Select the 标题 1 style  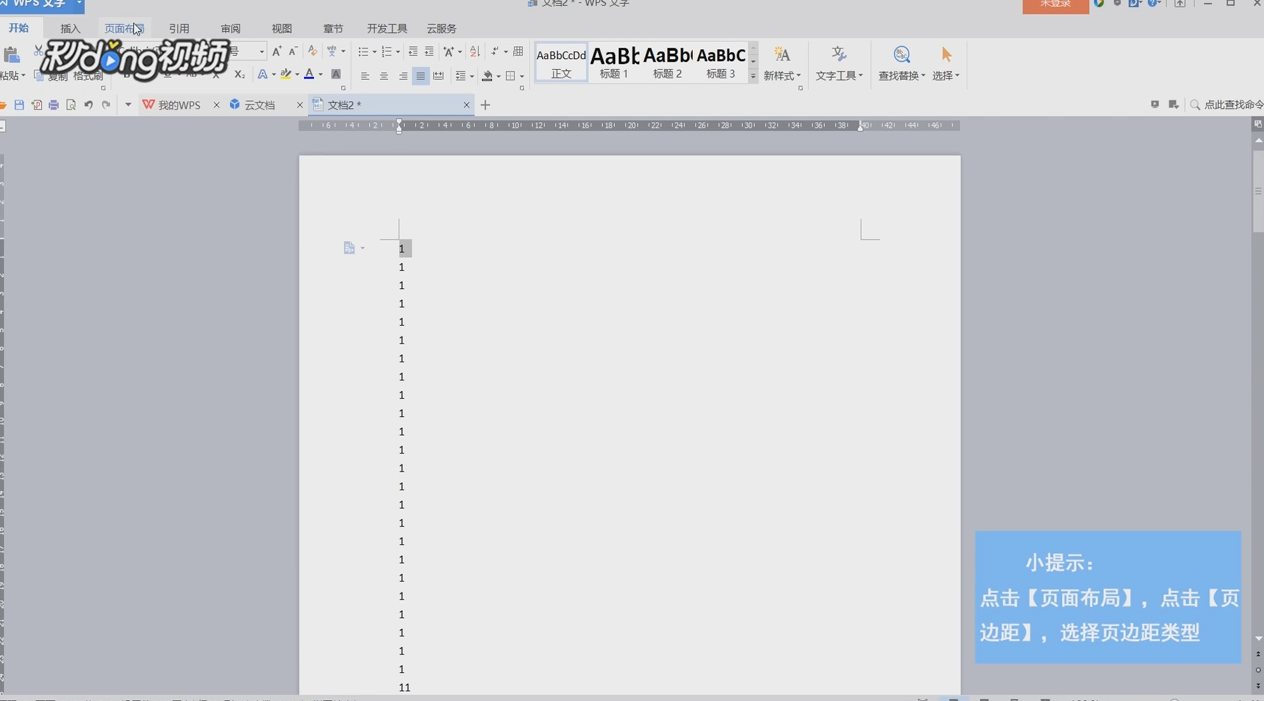point(614,62)
